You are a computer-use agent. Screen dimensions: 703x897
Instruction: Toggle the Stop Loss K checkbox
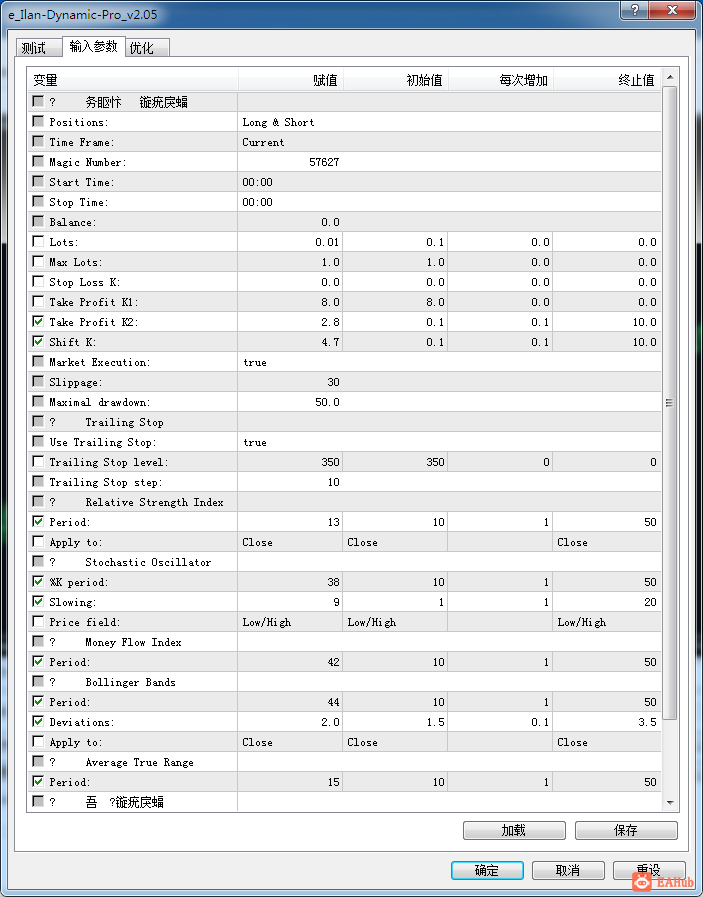pos(38,281)
